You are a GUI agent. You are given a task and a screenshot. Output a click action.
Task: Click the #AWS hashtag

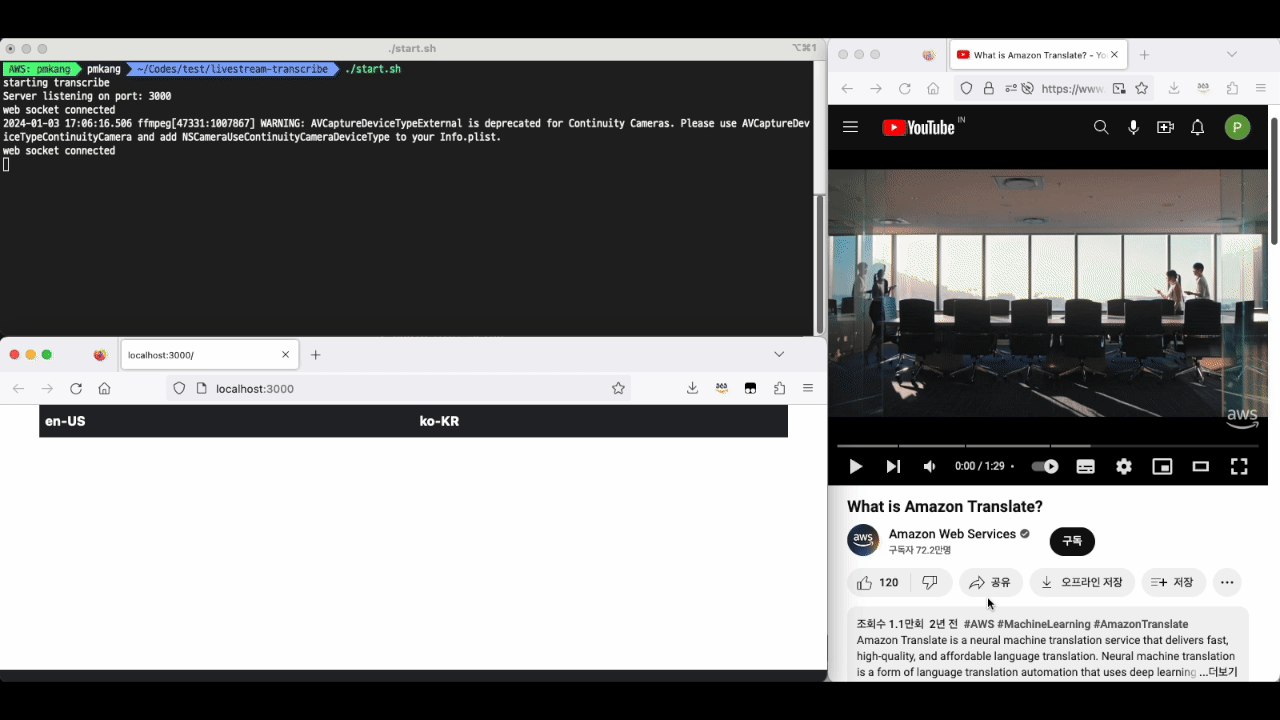(x=978, y=624)
